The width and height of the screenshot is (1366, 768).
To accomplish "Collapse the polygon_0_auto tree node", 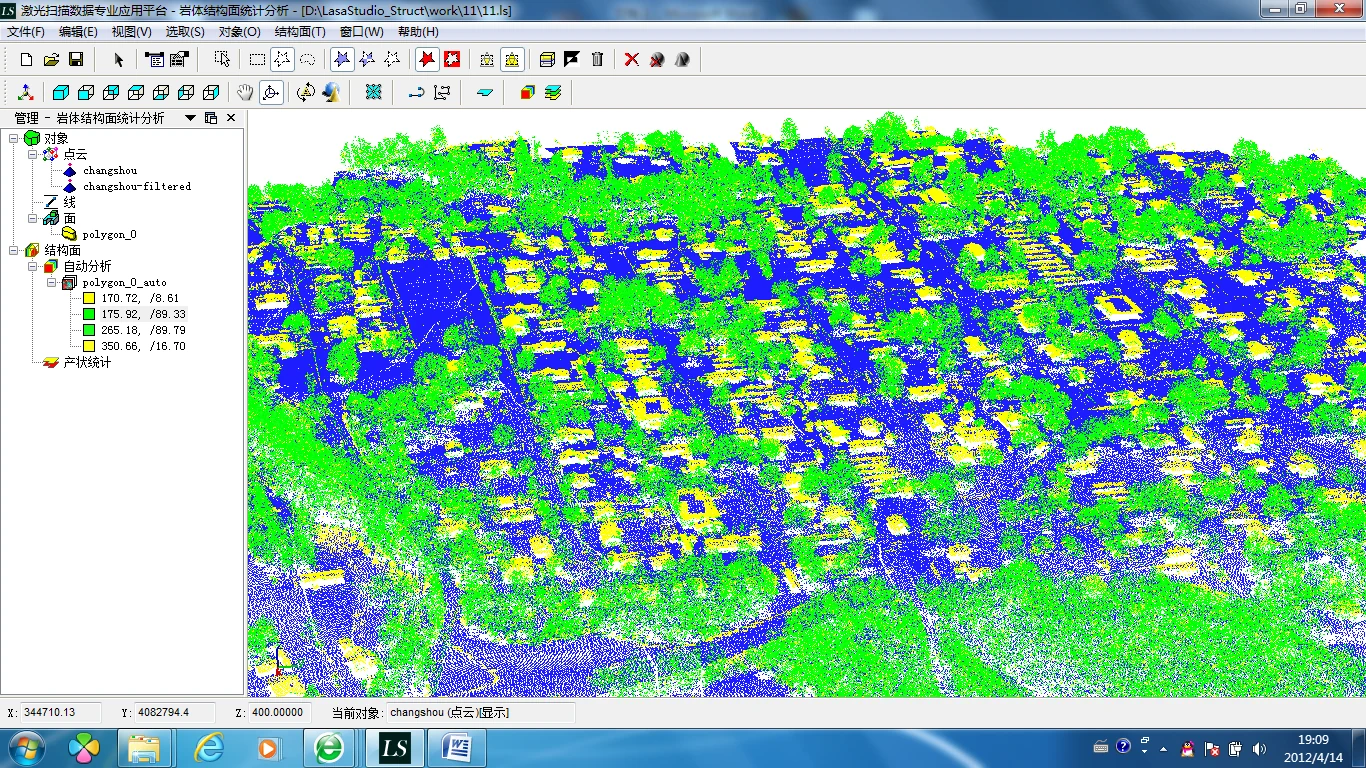I will (51, 282).
